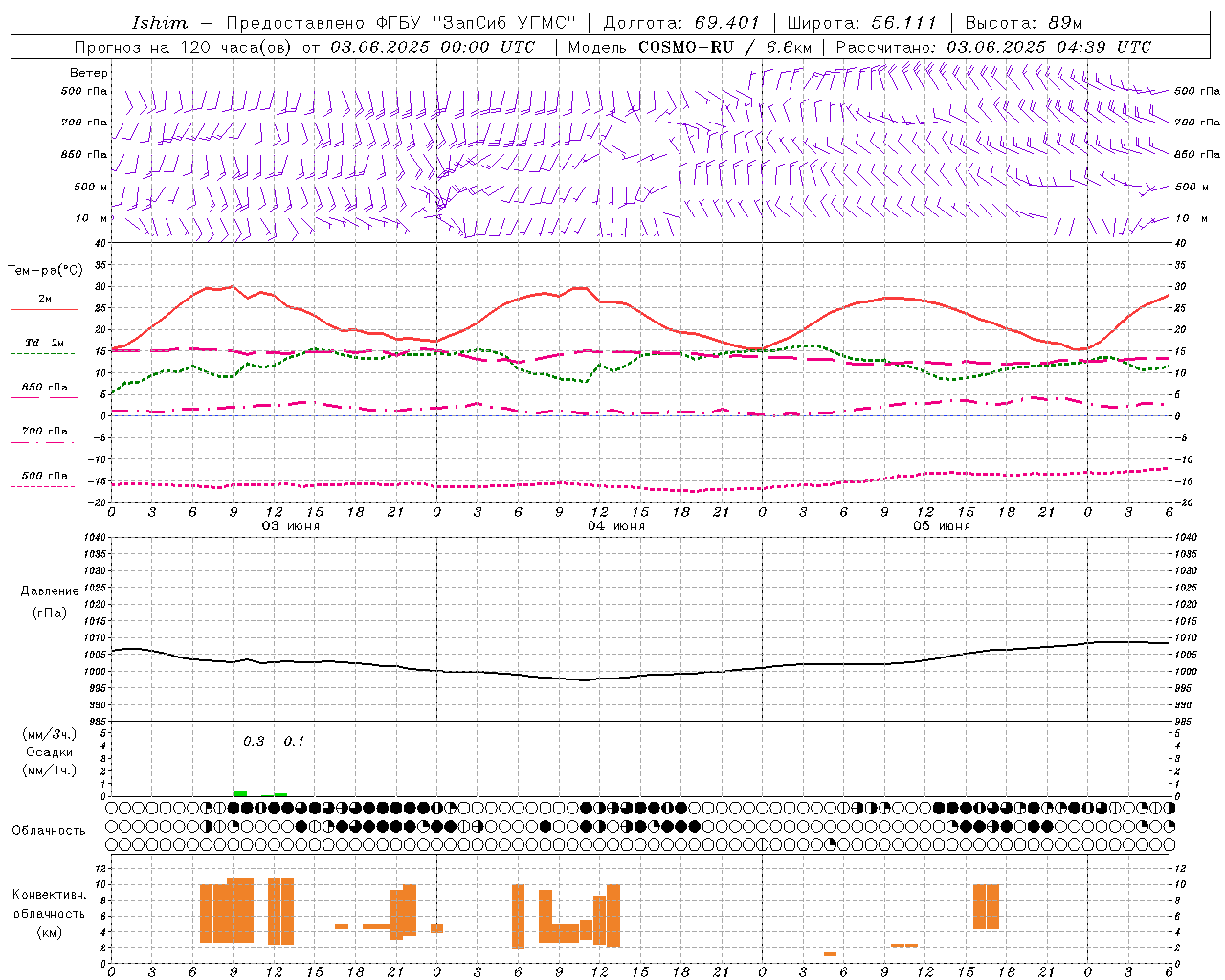The width and height of the screenshot is (1225, 980).
Task: Click the Ветер panel label
Action: pyautogui.click(x=89, y=73)
